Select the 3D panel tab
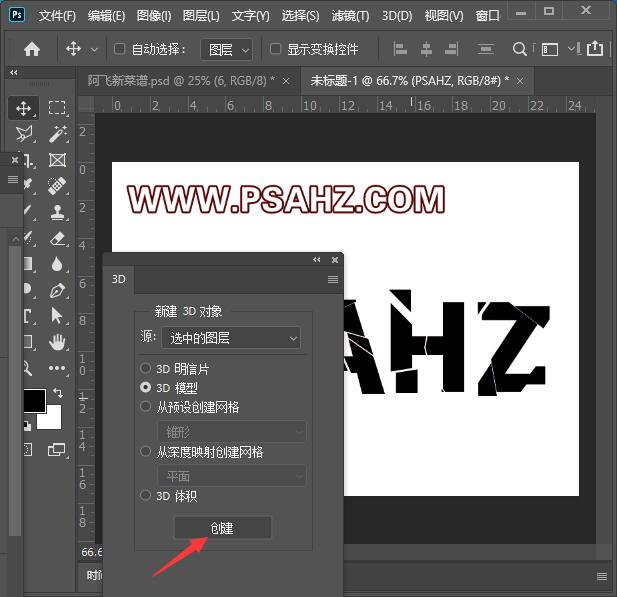The width and height of the screenshot is (617, 597). click(118, 279)
